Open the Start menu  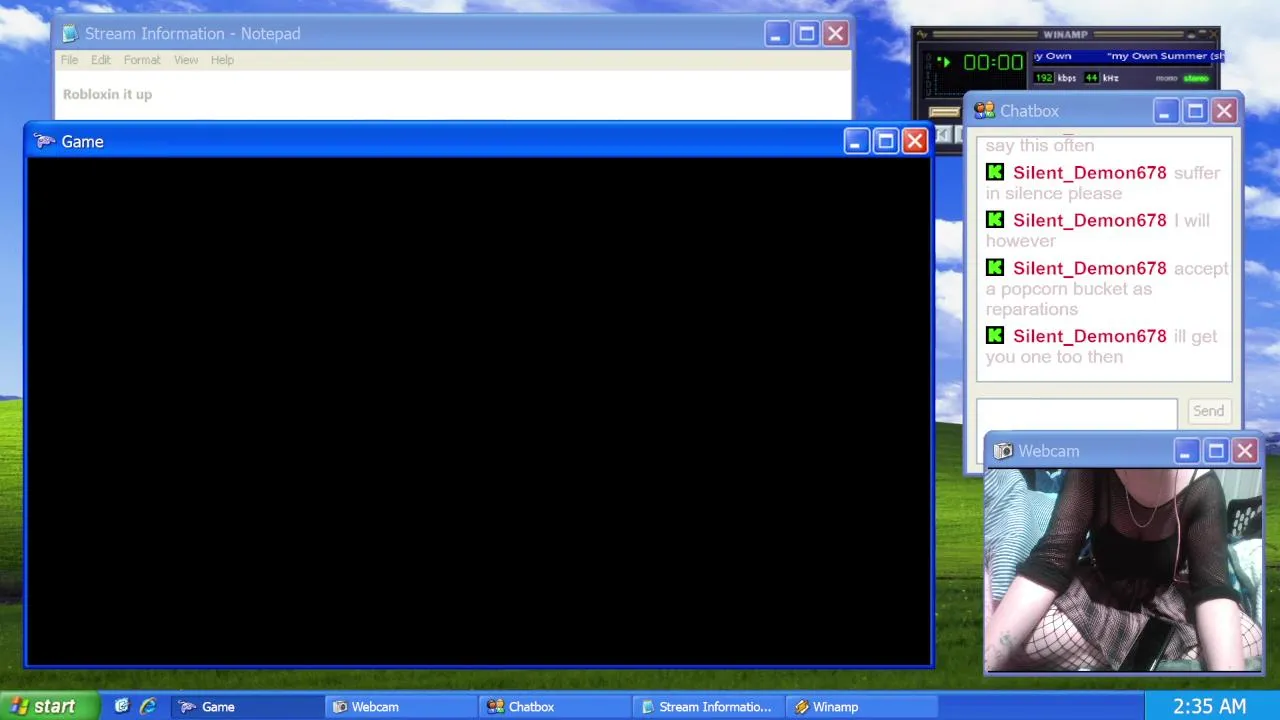(x=49, y=706)
